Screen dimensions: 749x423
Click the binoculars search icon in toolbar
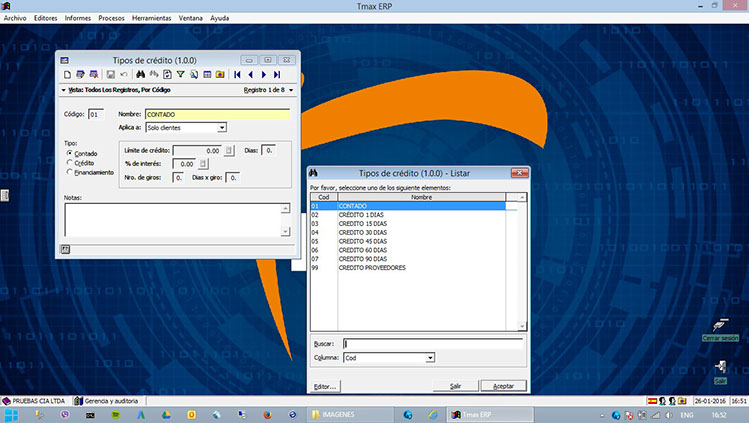pyautogui.click(x=141, y=74)
